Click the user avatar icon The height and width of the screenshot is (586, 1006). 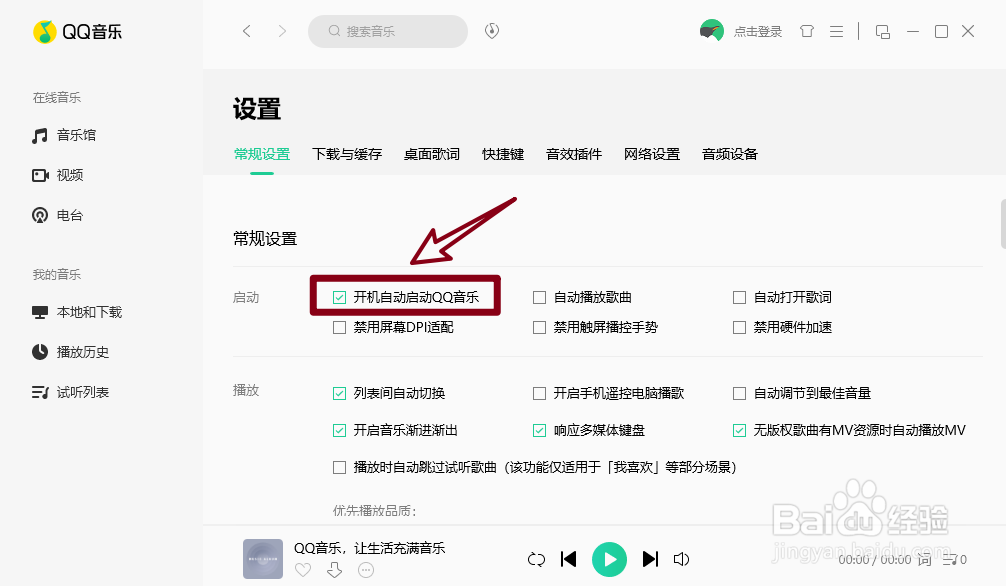click(712, 31)
